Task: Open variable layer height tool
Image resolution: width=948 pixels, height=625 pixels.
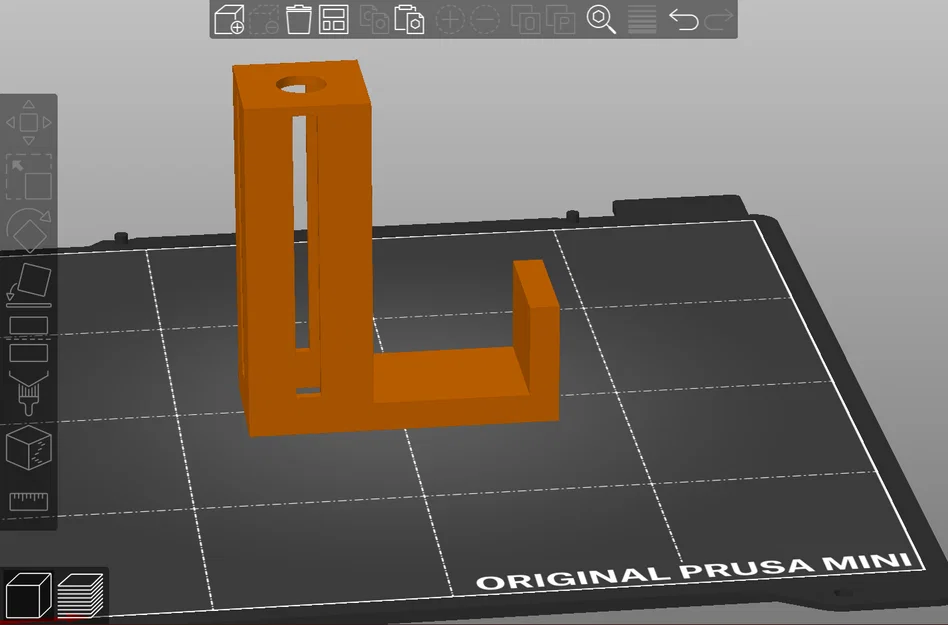Action: (x=642, y=19)
